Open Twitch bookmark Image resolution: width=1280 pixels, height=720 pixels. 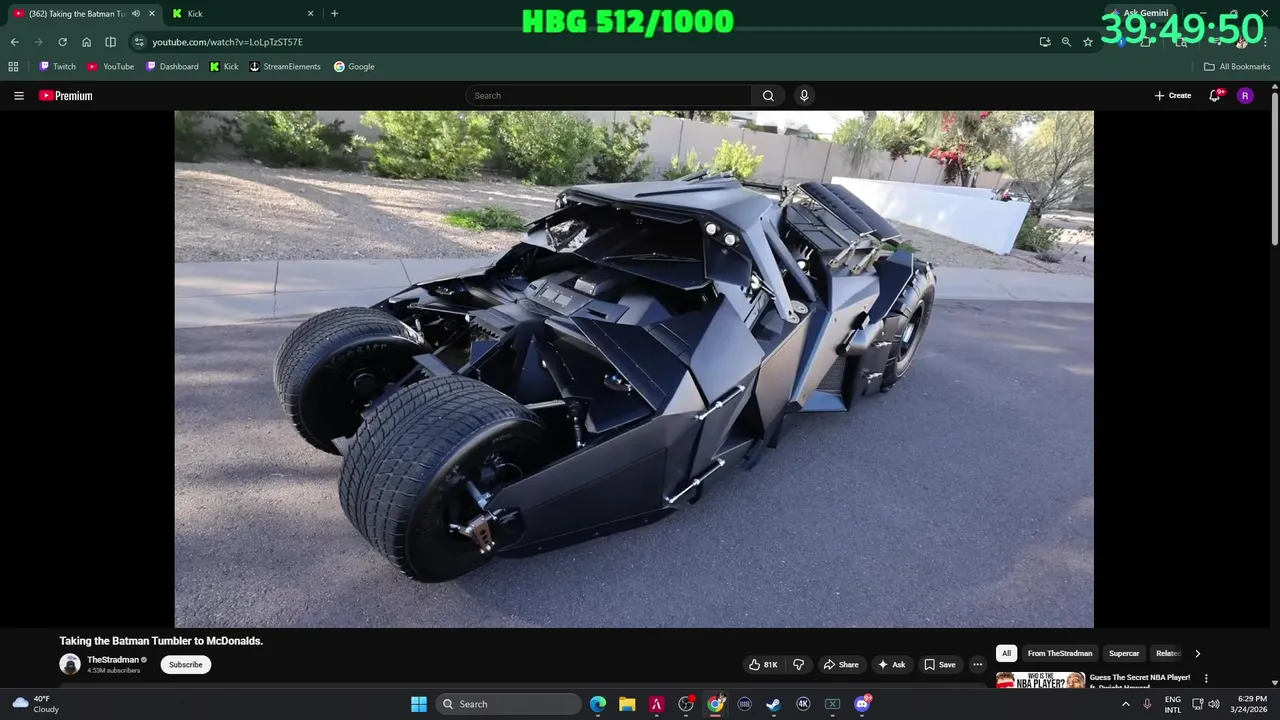point(57,67)
